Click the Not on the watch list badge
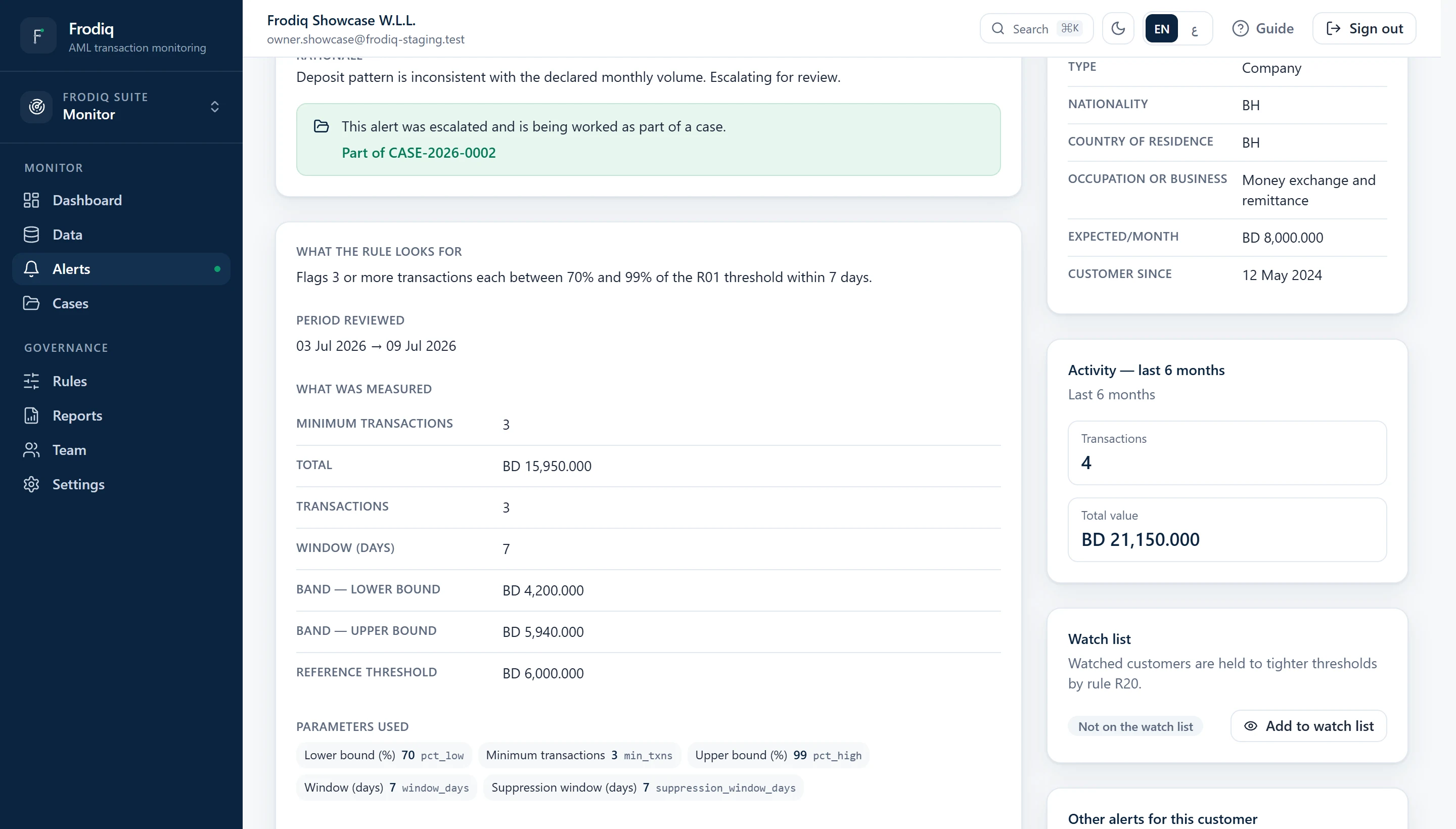This screenshot has width=1456, height=829. pyautogui.click(x=1135, y=726)
